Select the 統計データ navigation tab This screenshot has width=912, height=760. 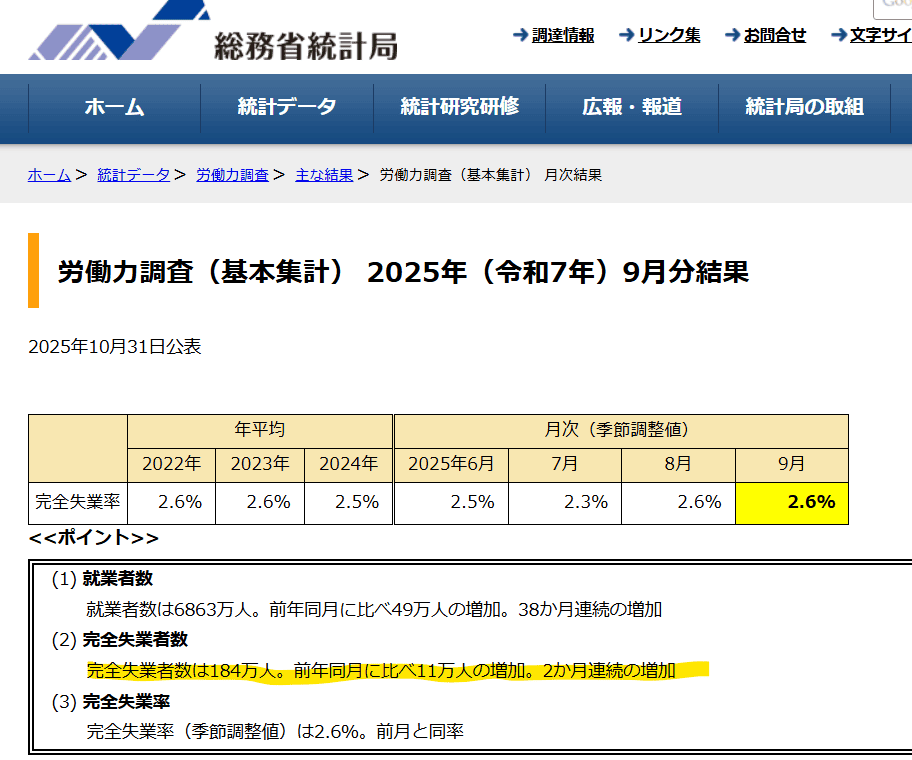[x=287, y=107]
